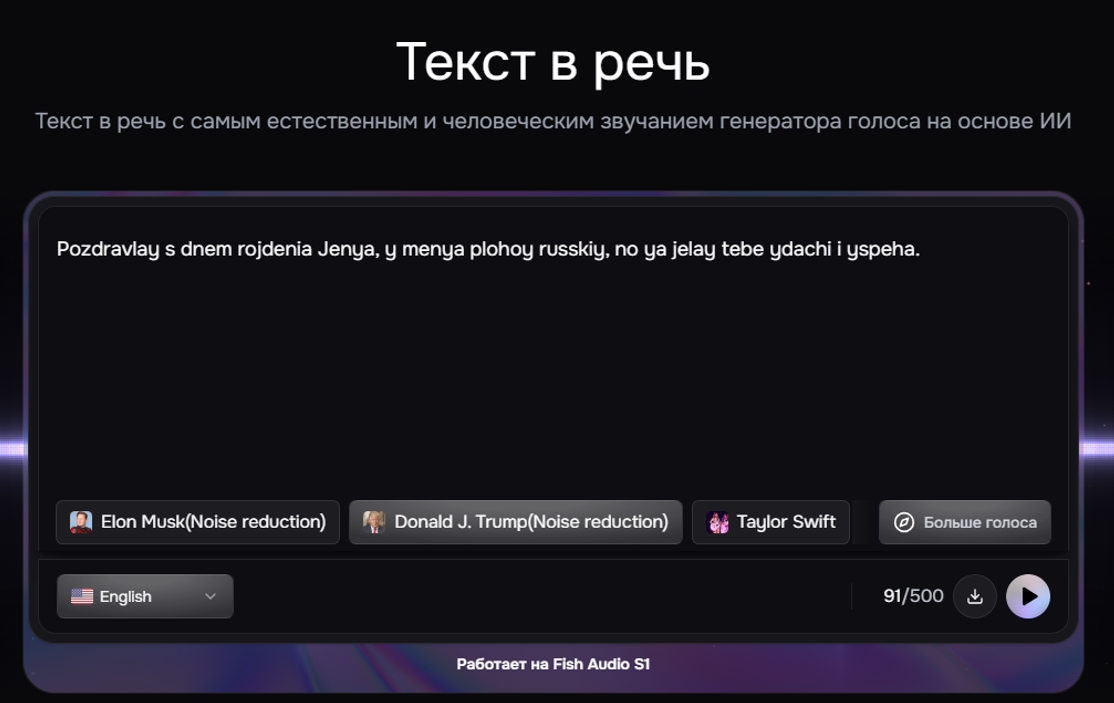Click the Elon Musk avatar thumbnail
The height and width of the screenshot is (703, 1114).
point(81,522)
